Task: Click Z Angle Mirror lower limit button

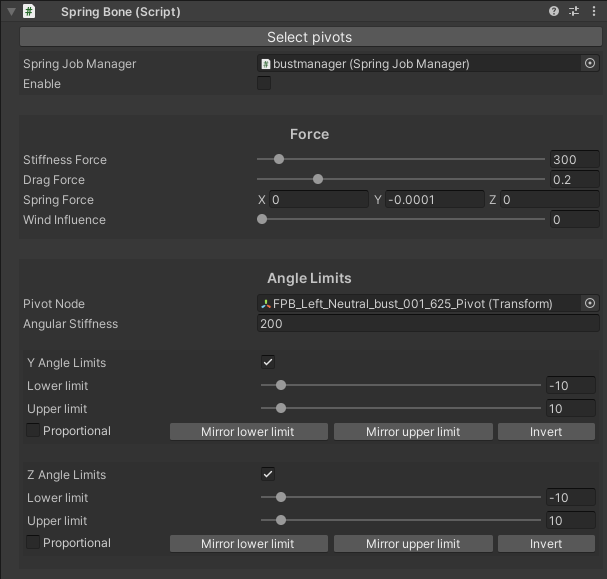Action: 249,543
